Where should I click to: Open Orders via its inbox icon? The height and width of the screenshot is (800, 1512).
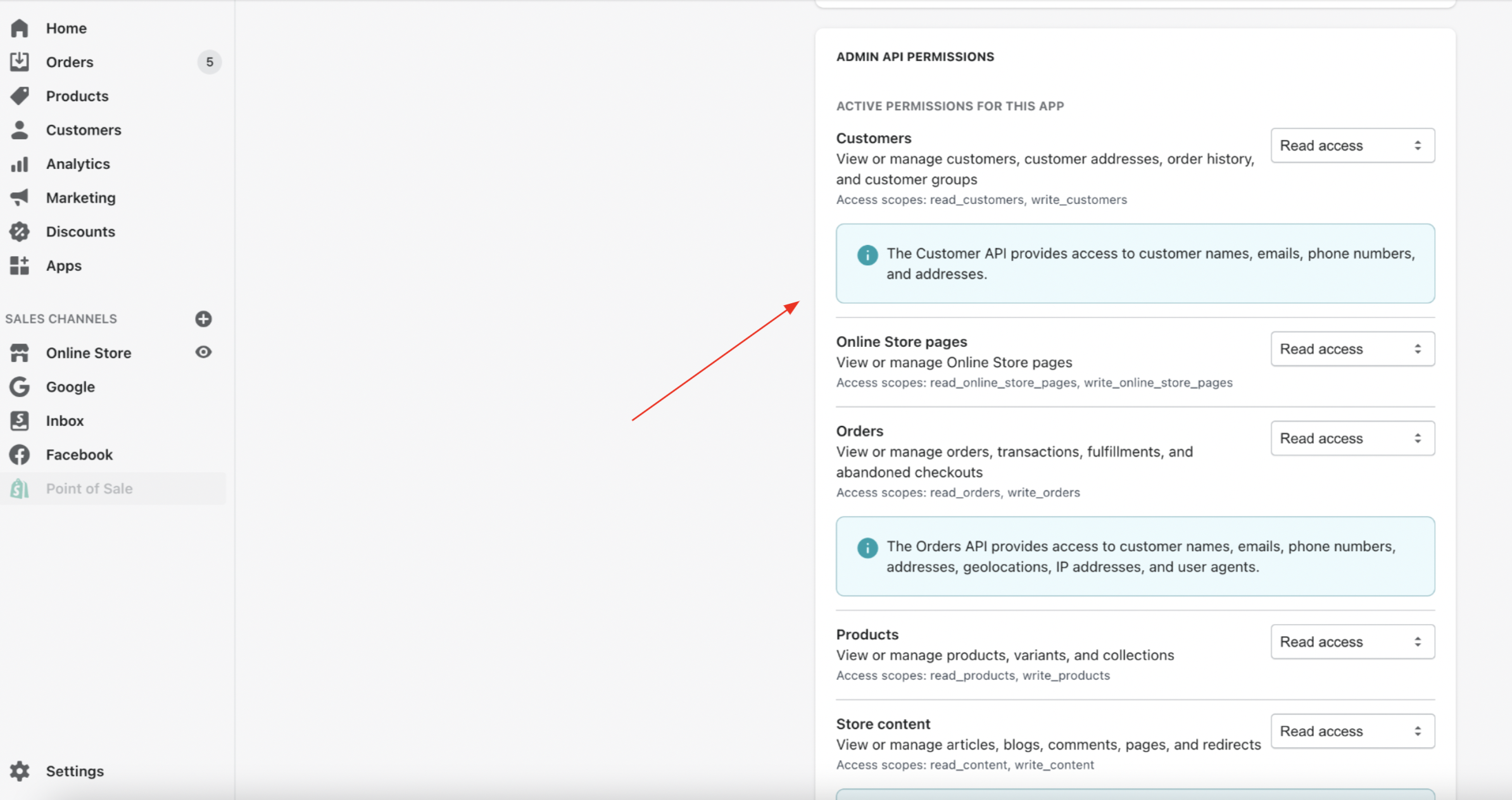click(20, 61)
